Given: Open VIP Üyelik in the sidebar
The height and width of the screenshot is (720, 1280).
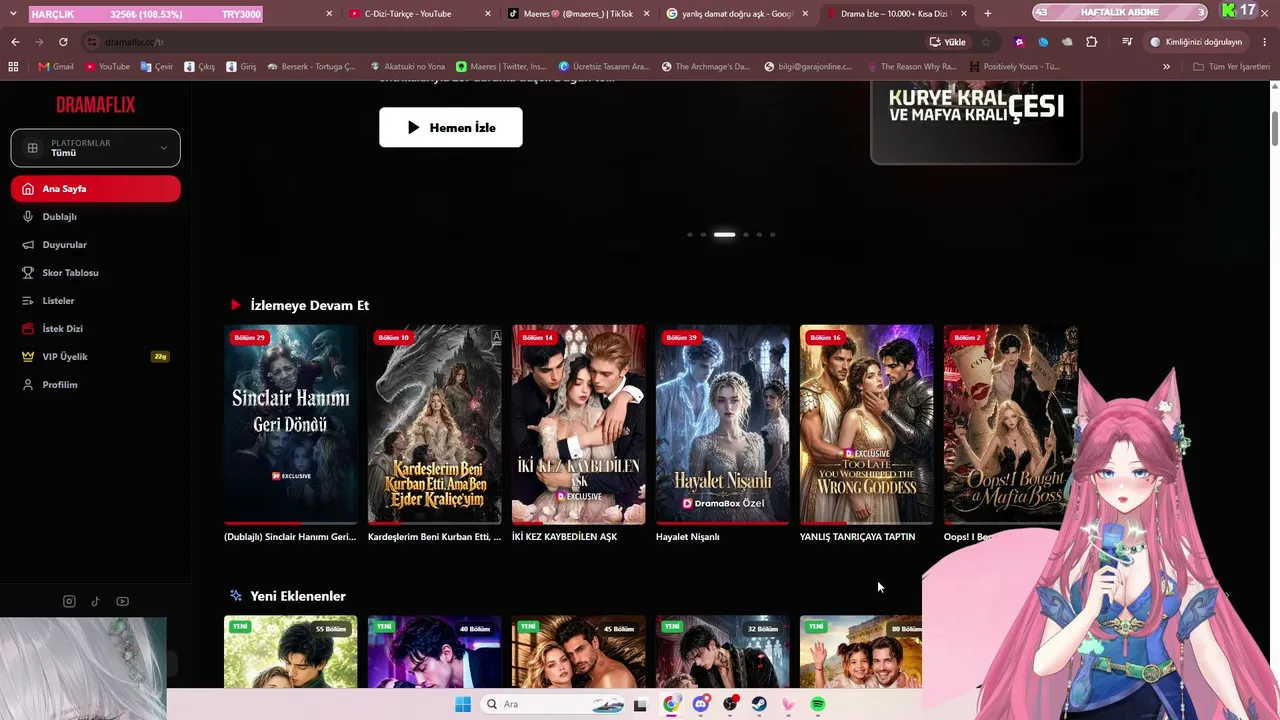Looking at the screenshot, I should click(x=96, y=357).
